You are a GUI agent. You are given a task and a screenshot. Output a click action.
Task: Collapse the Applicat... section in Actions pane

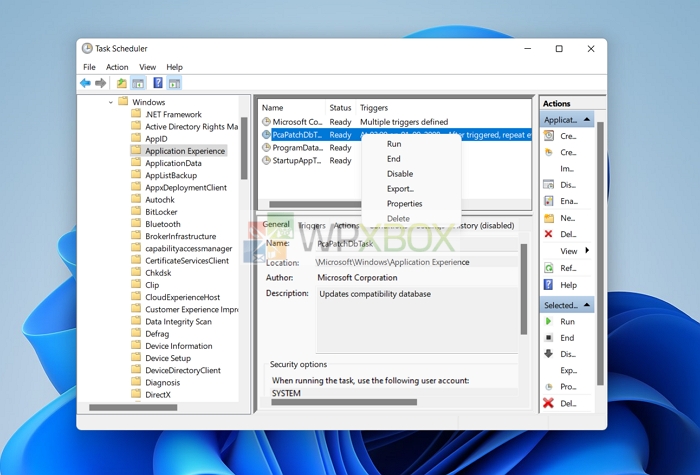point(587,119)
